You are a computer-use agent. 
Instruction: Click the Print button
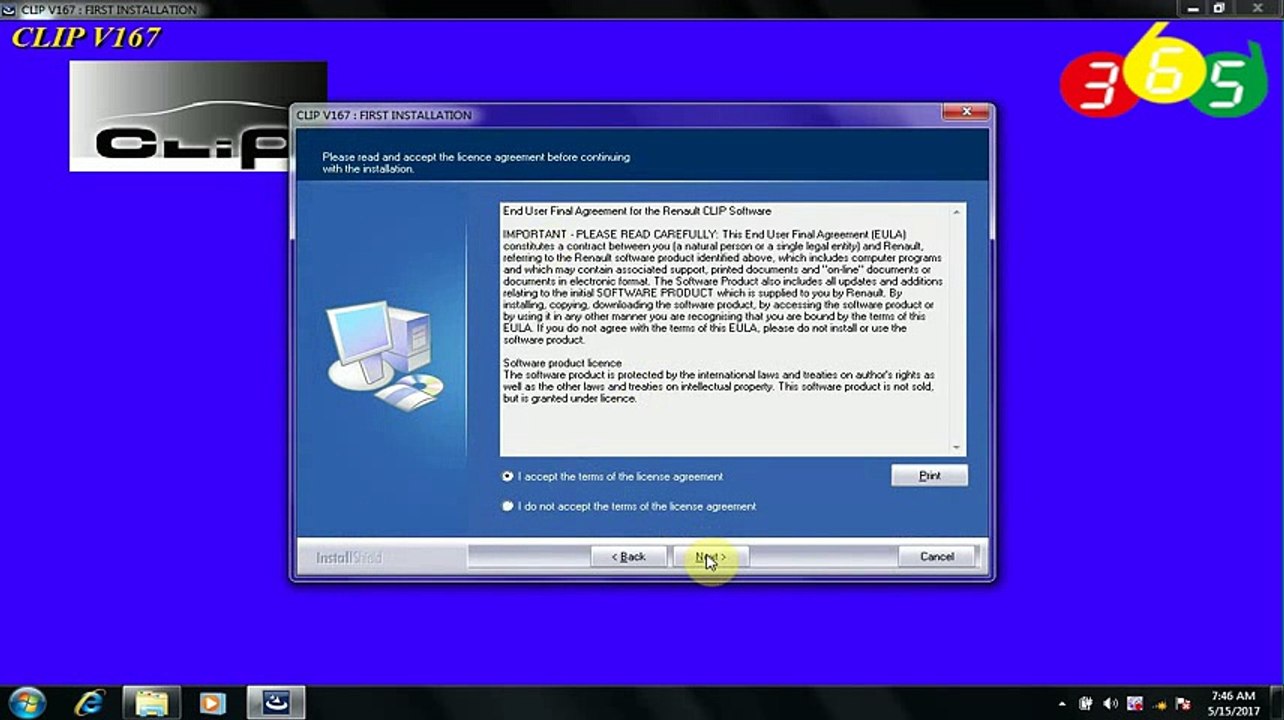929,476
